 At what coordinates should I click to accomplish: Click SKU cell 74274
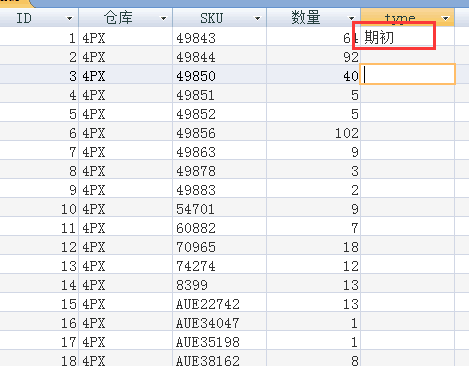click(219, 264)
